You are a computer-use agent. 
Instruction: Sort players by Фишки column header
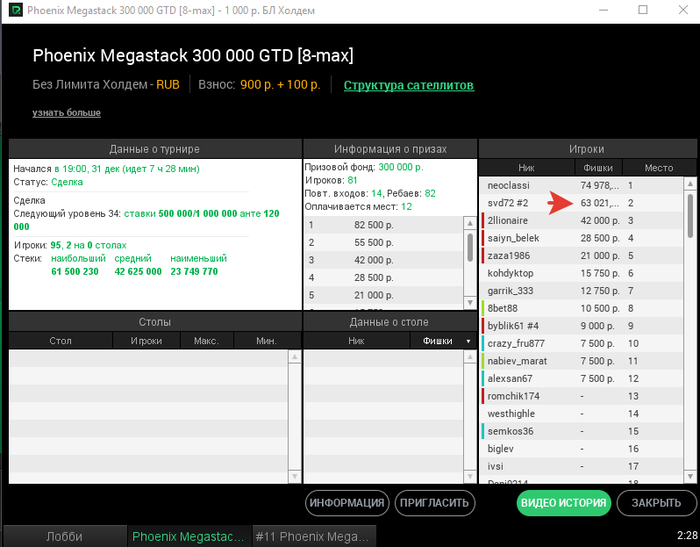(x=598, y=168)
